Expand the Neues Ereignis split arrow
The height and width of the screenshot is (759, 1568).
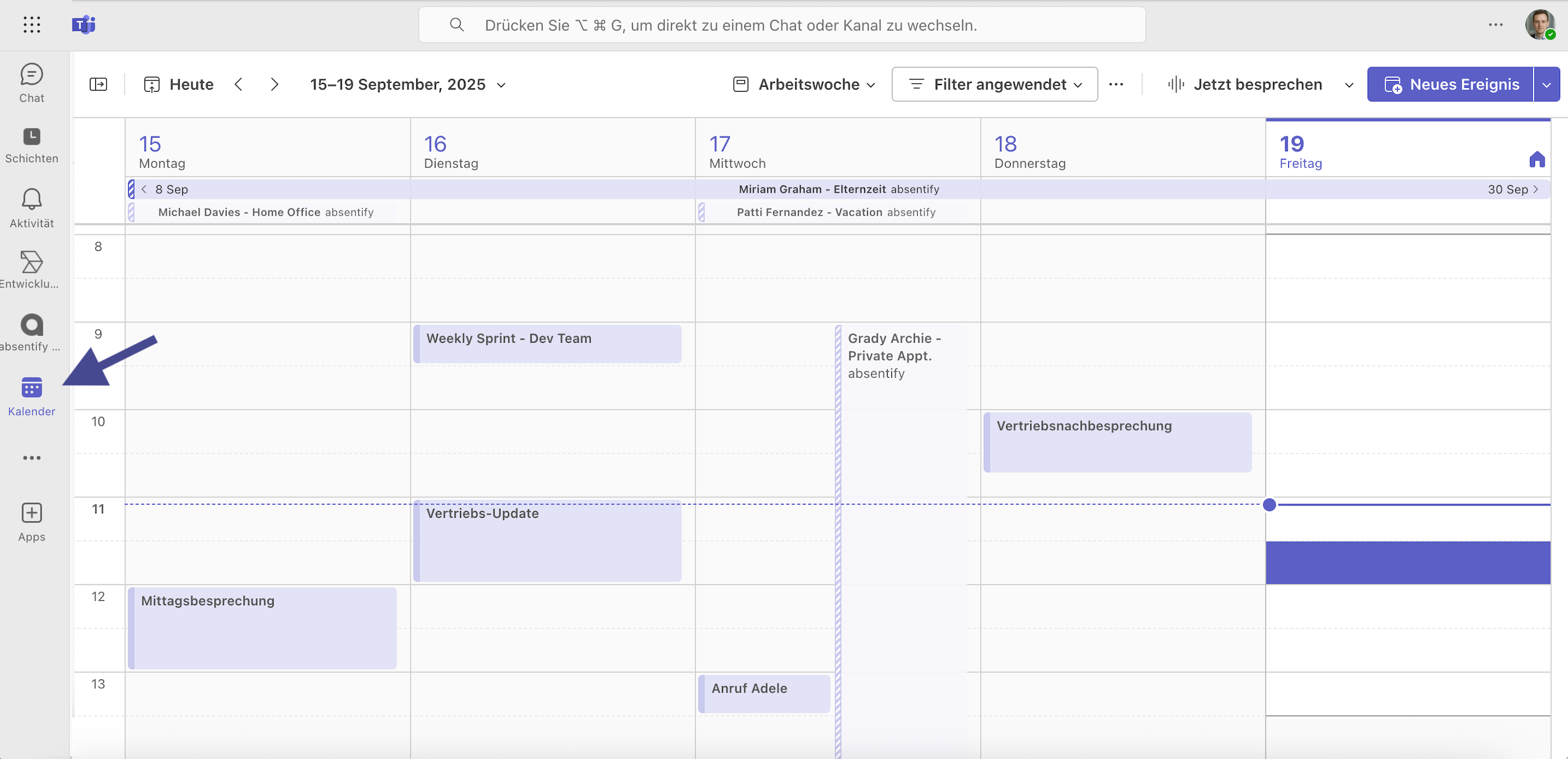[1547, 85]
